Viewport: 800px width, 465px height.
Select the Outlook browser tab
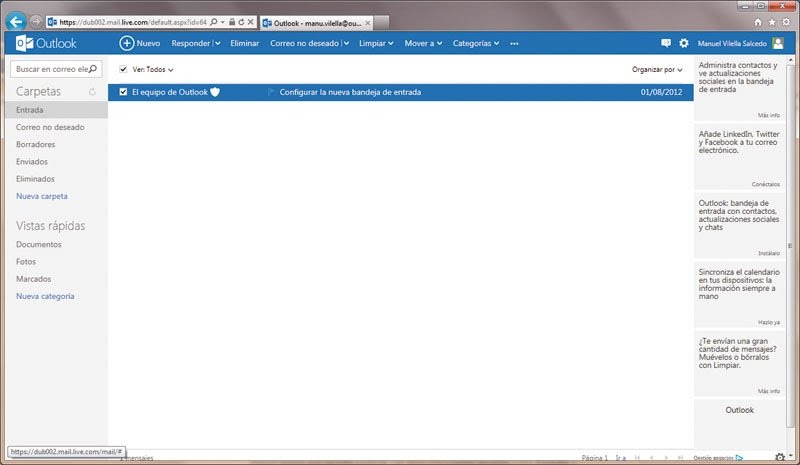pos(316,23)
